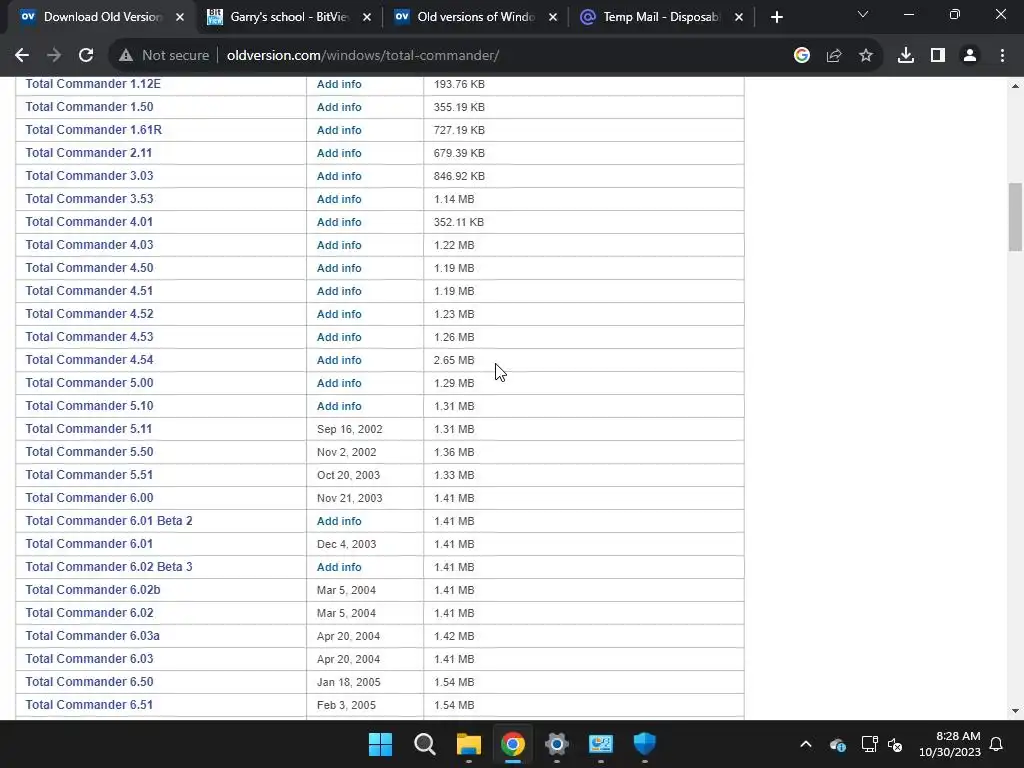Toggle Chrome side panel icon
The height and width of the screenshot is (768, 1024).
(x=938, y=56)
